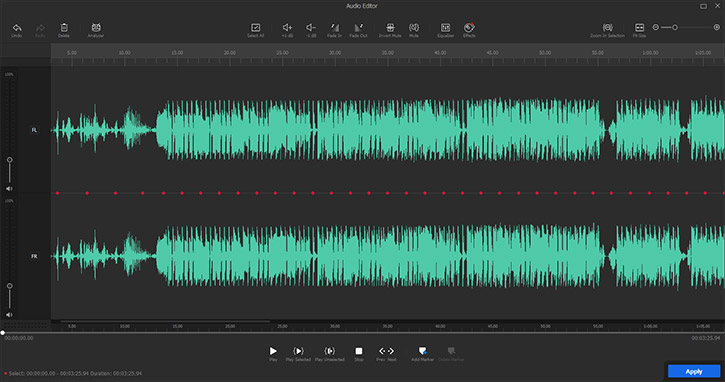Mute the FL channel speaker icon
The image size is (725, 382).
pos(9,189)
